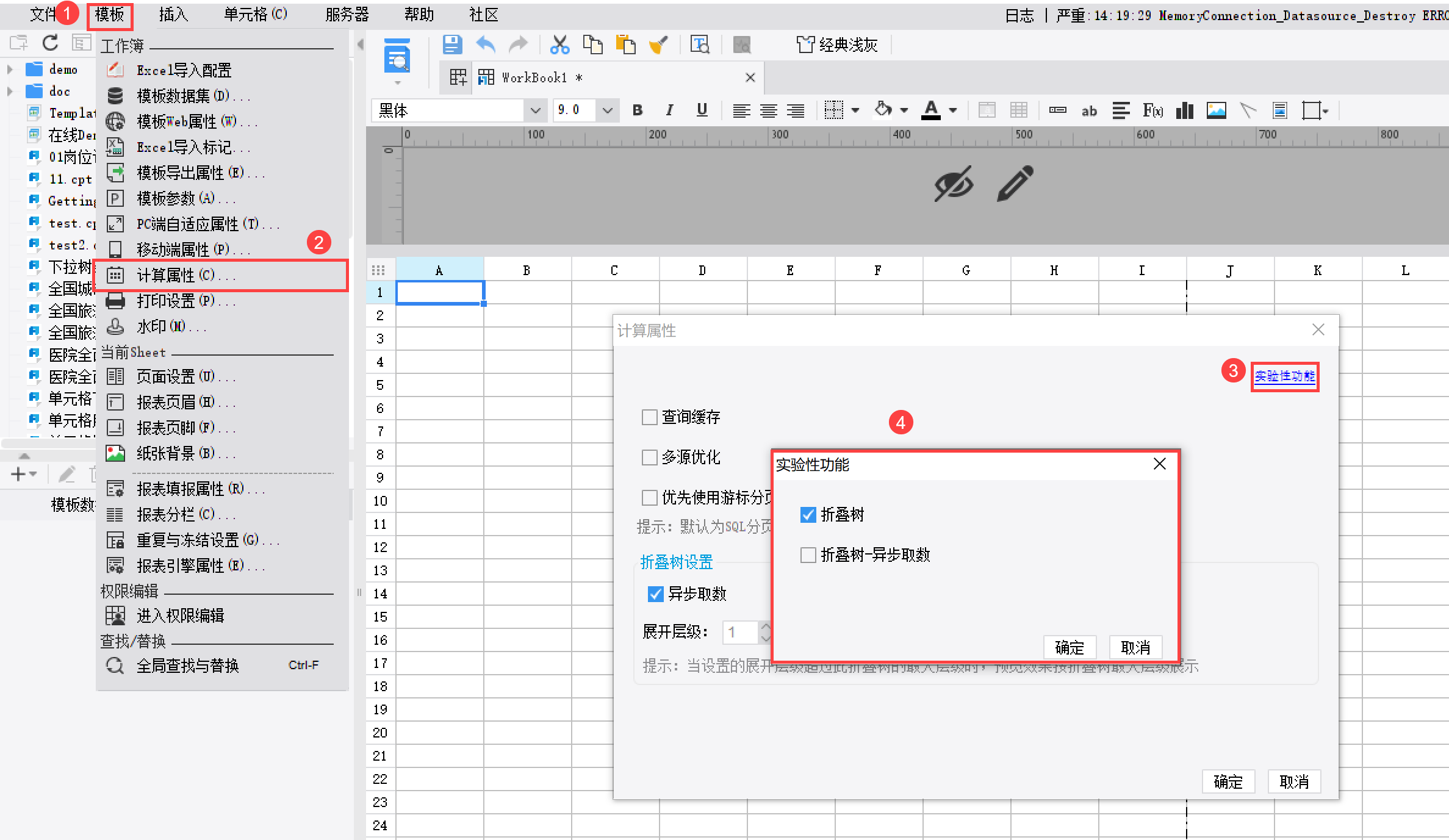The width and height of the screenshot is (1449, 840).
Task: Open the font size 9.0 dropdown
Action: coord(607,110)
